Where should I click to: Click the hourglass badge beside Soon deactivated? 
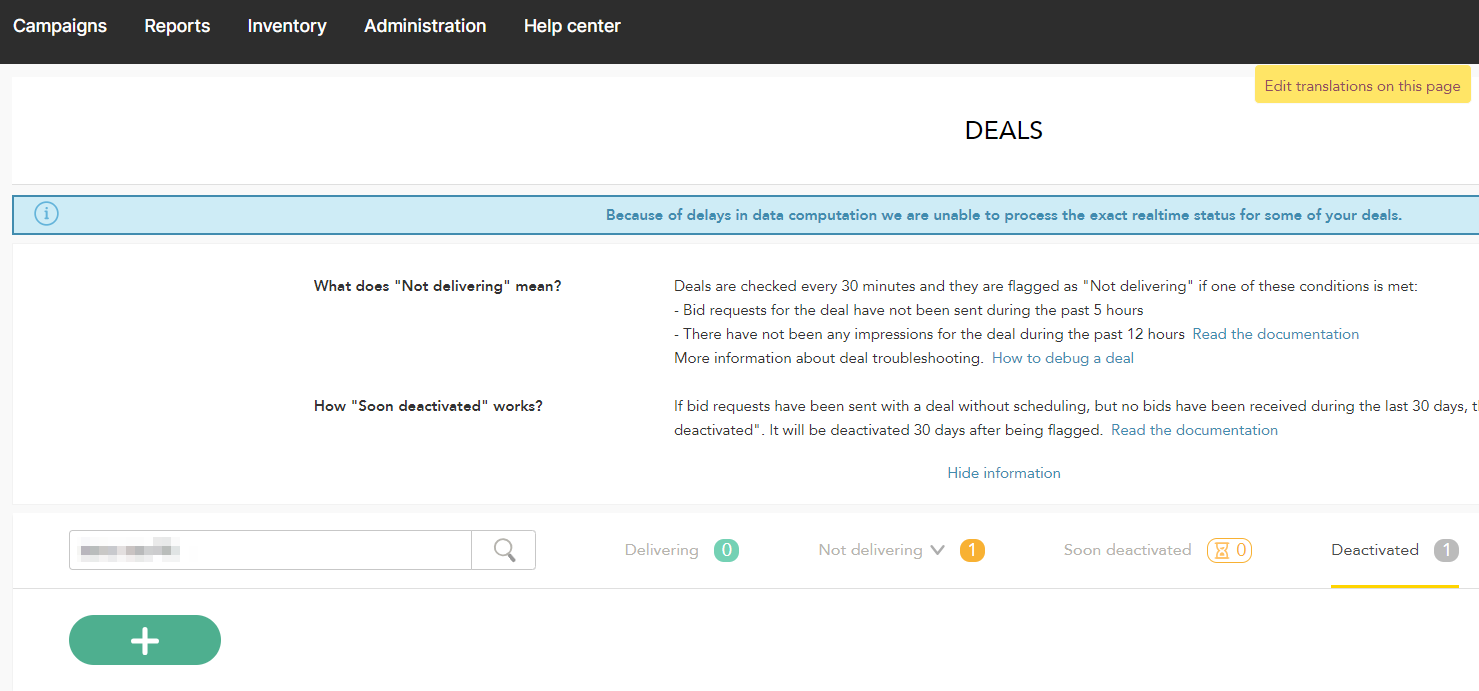(1229, 550)
